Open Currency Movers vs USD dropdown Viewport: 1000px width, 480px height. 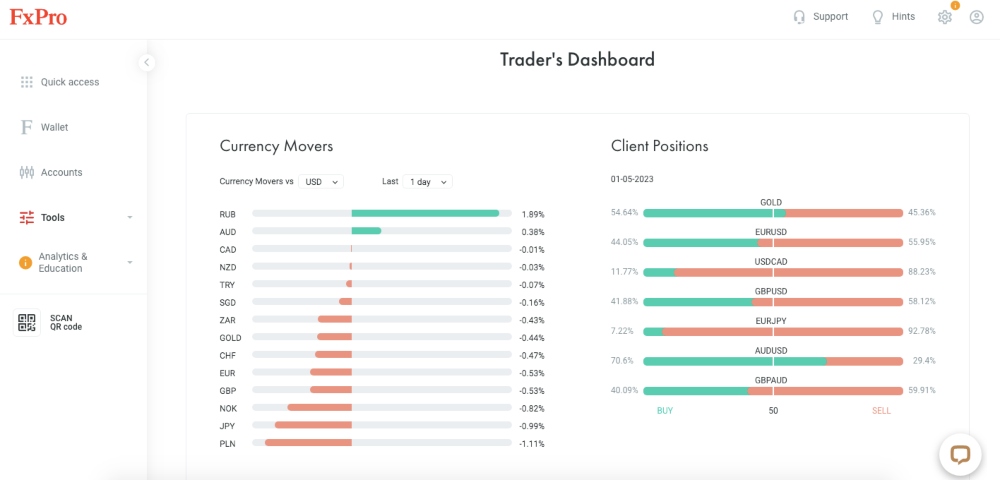point(321,182)
